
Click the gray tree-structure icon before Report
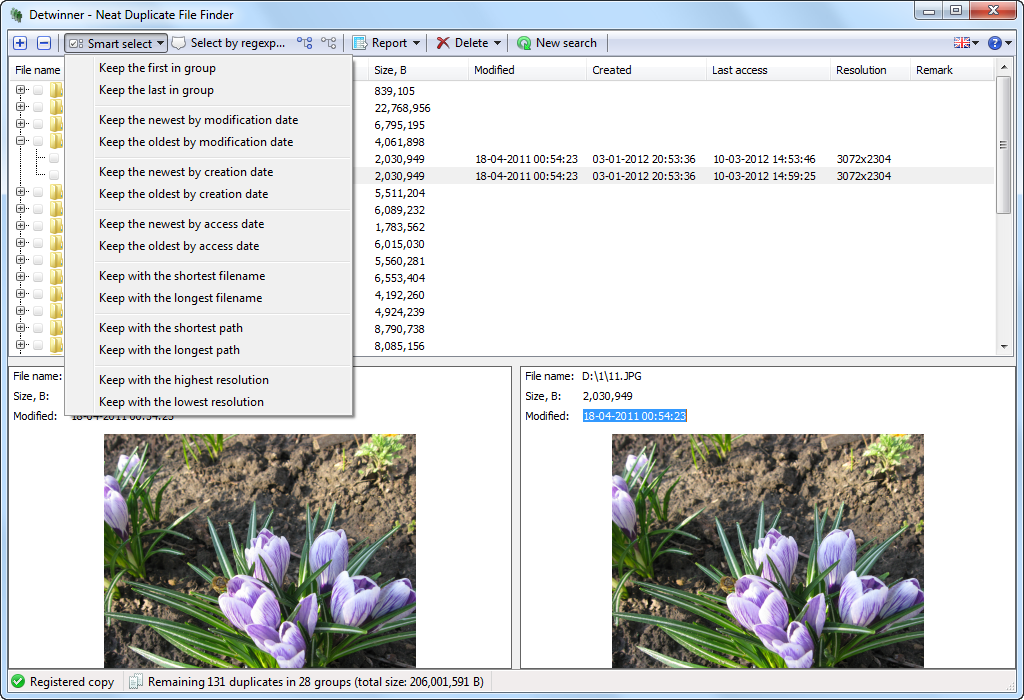[x=328, y=43]
